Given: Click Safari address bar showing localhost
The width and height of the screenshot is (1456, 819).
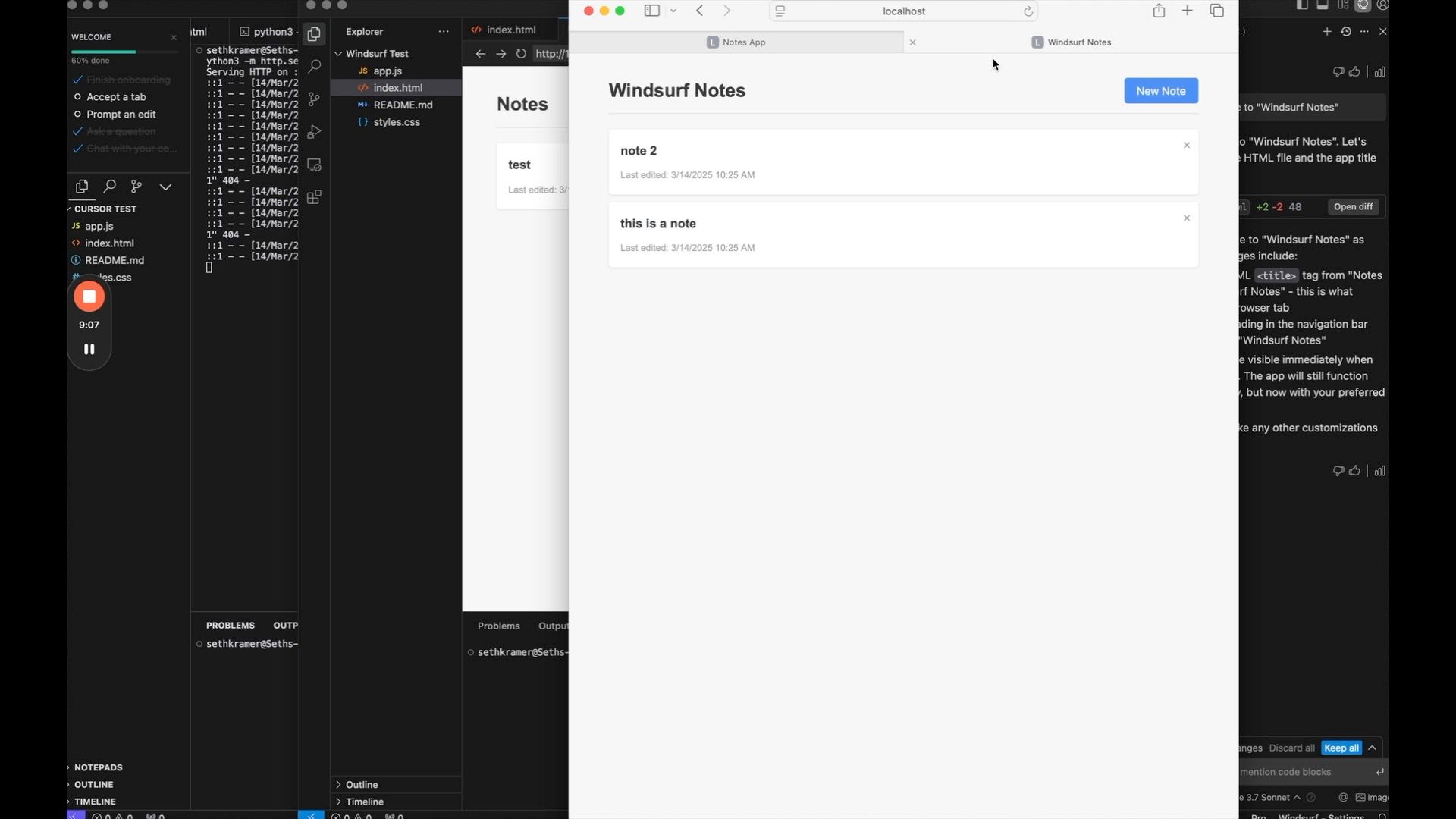Looking at the screenshot, I should (904, 11).
